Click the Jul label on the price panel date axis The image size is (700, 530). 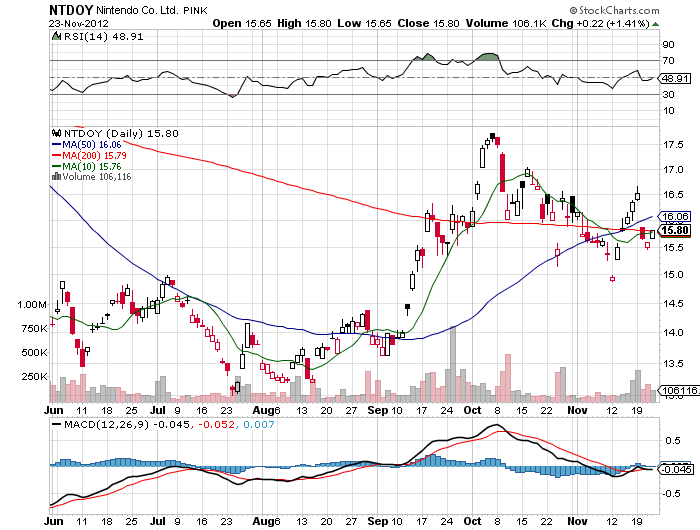coord(158,410)
